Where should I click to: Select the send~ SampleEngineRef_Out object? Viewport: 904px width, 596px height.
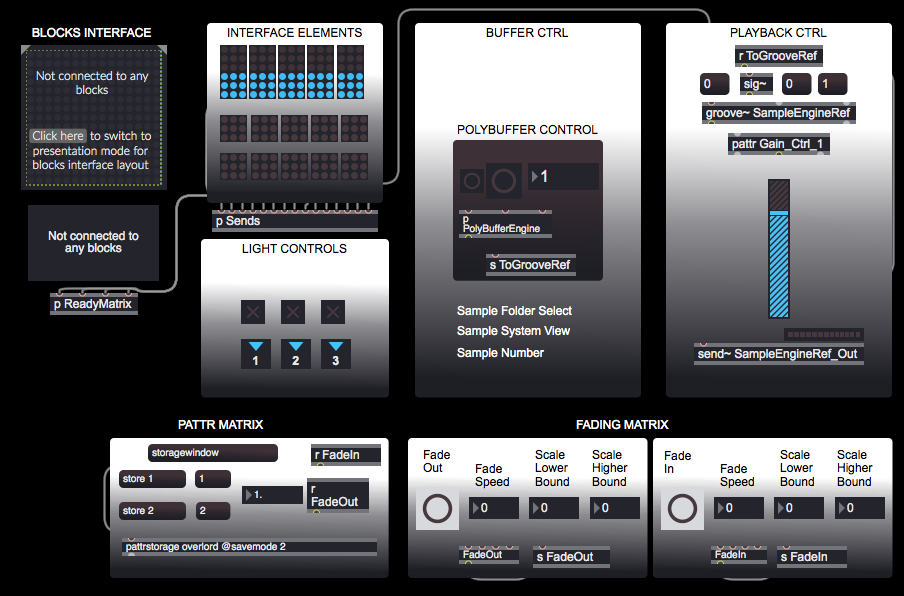(x=778, y=354)
